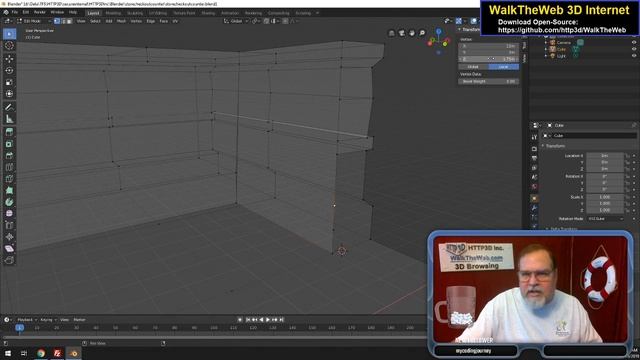Toggle visibility of Light in outliner

[634, 56]
